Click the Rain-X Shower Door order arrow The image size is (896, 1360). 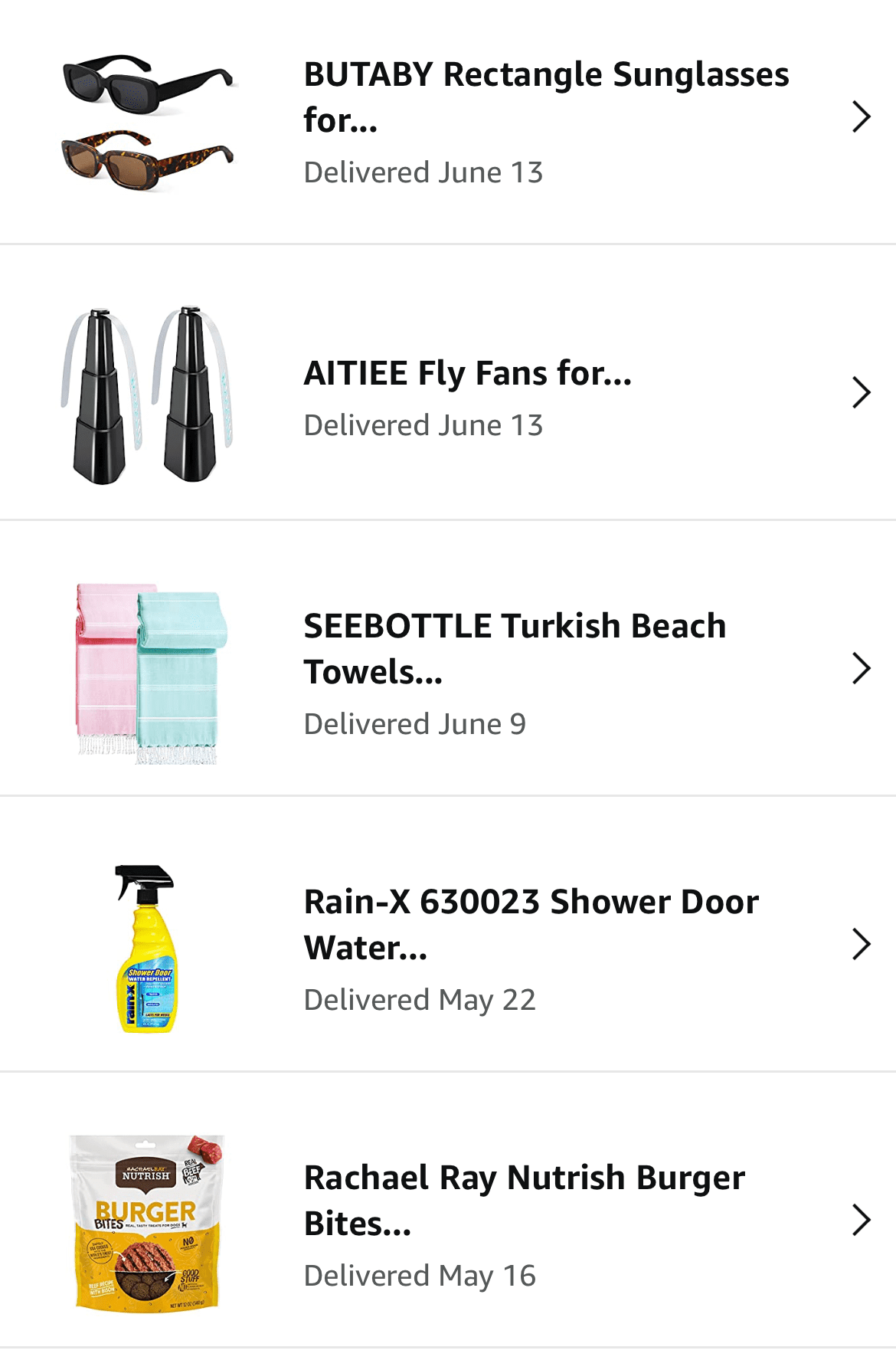pos(861,945)
